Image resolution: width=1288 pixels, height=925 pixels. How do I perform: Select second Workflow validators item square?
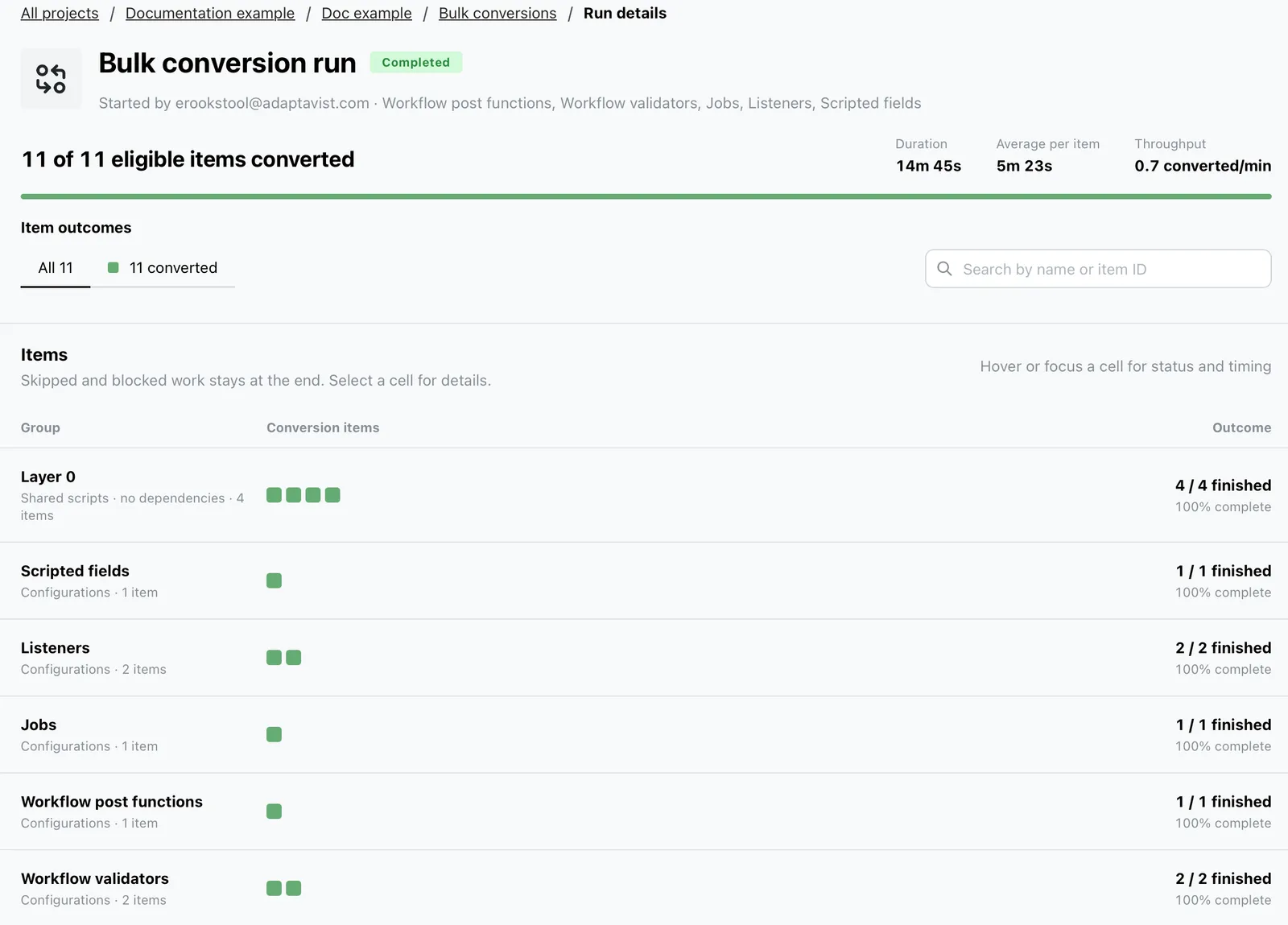(293, 888)
